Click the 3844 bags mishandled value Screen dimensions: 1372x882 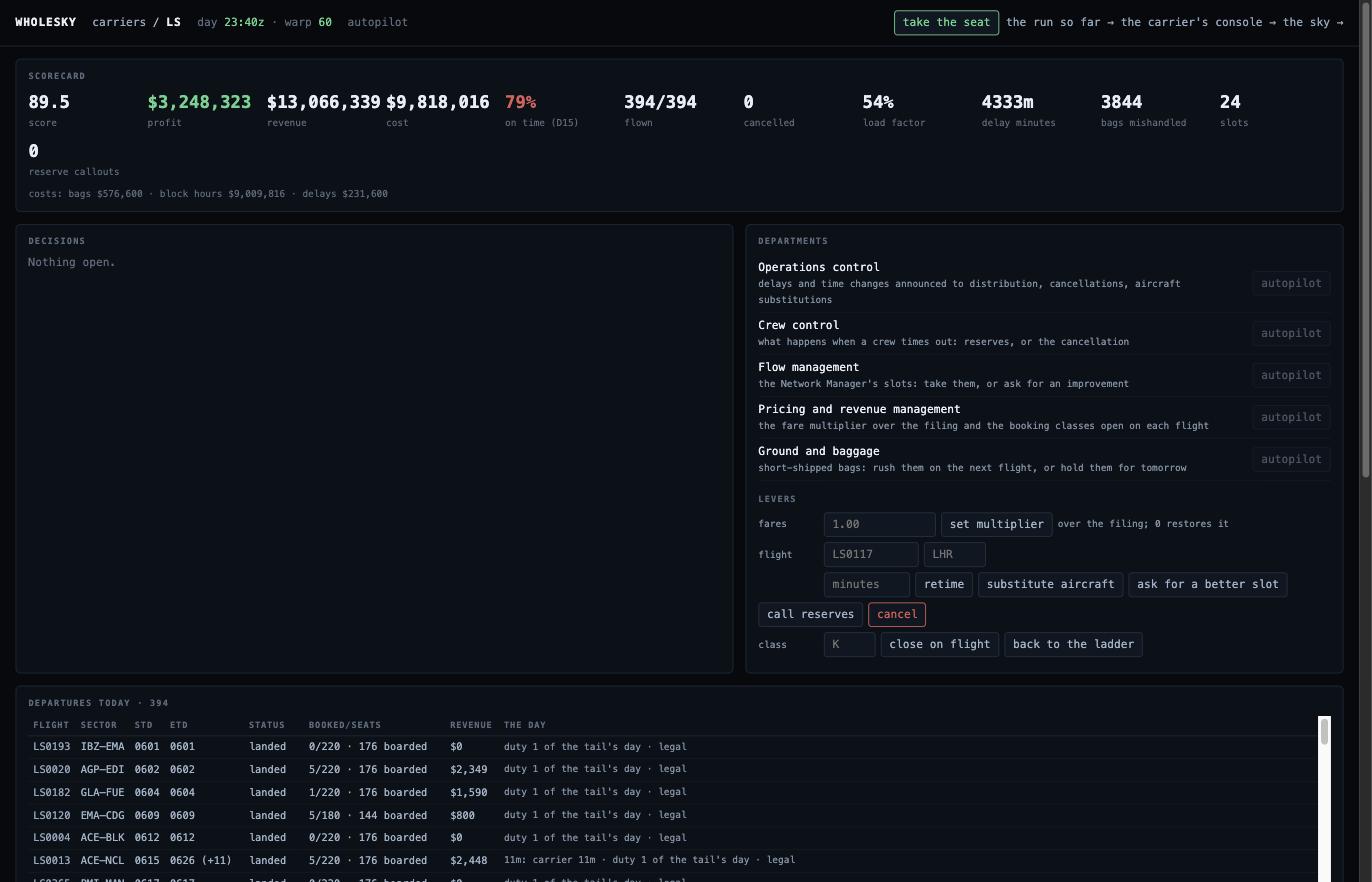pos(1121,102)
